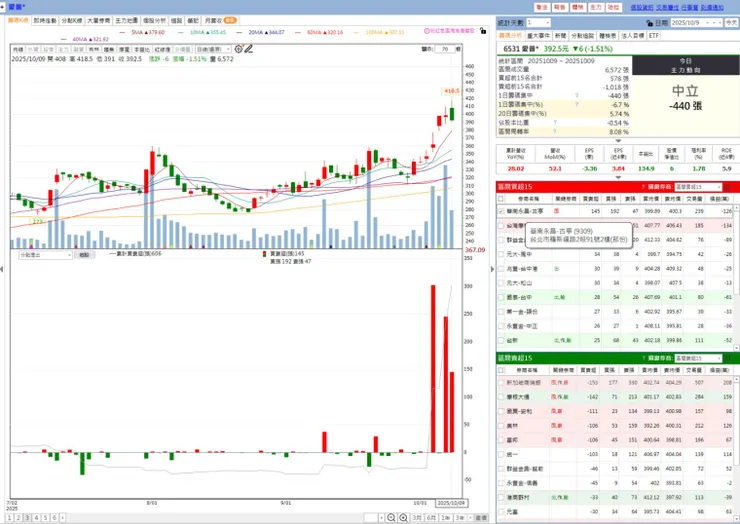Image resolution: width=740 pixels, height=524 pixels.
Task: Click help icon next to 1日籌碼集中(%)
Action: (x=577, y=105)
